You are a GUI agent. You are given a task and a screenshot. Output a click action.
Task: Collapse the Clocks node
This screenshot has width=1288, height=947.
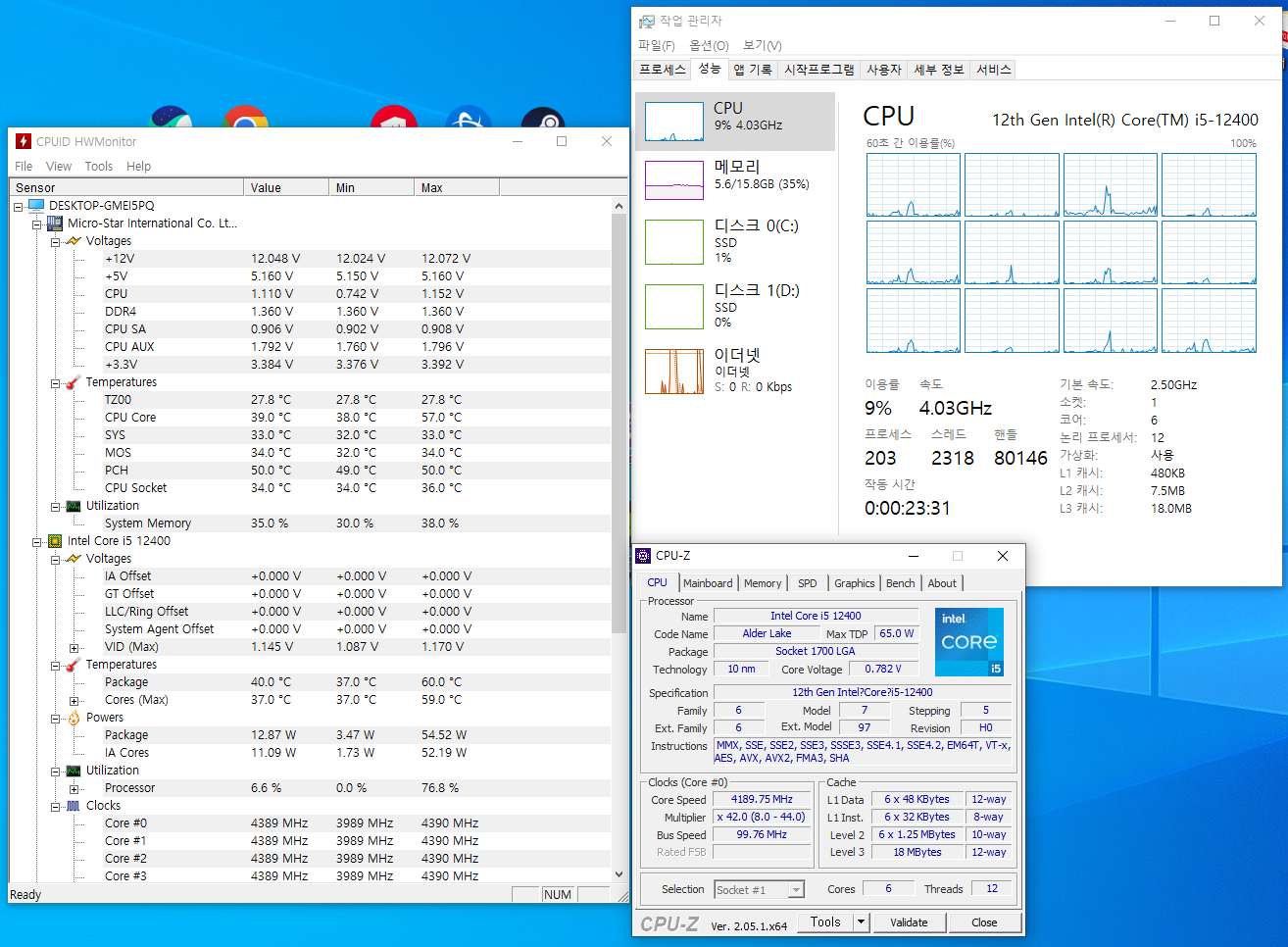pos(56,807)
